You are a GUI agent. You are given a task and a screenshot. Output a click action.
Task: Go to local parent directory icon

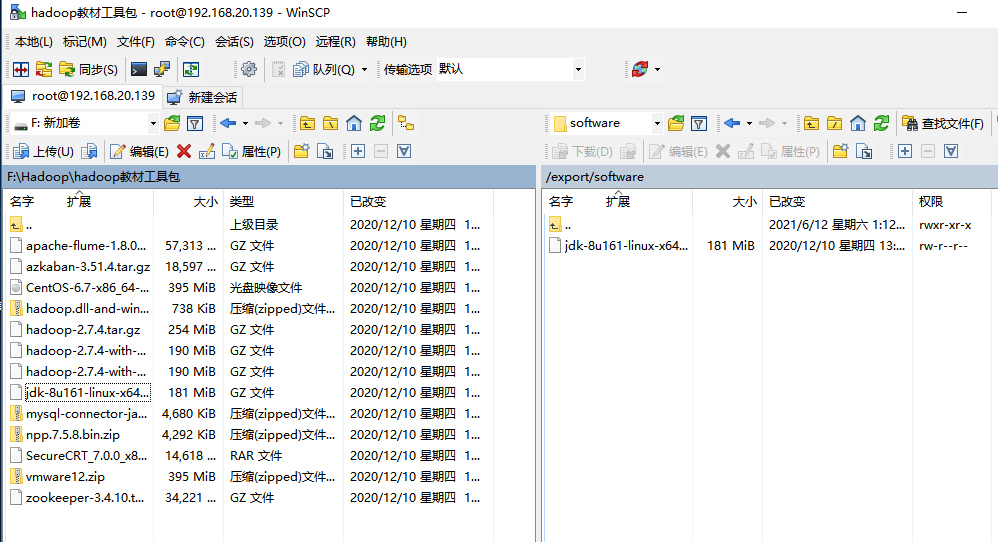[307, 123]
